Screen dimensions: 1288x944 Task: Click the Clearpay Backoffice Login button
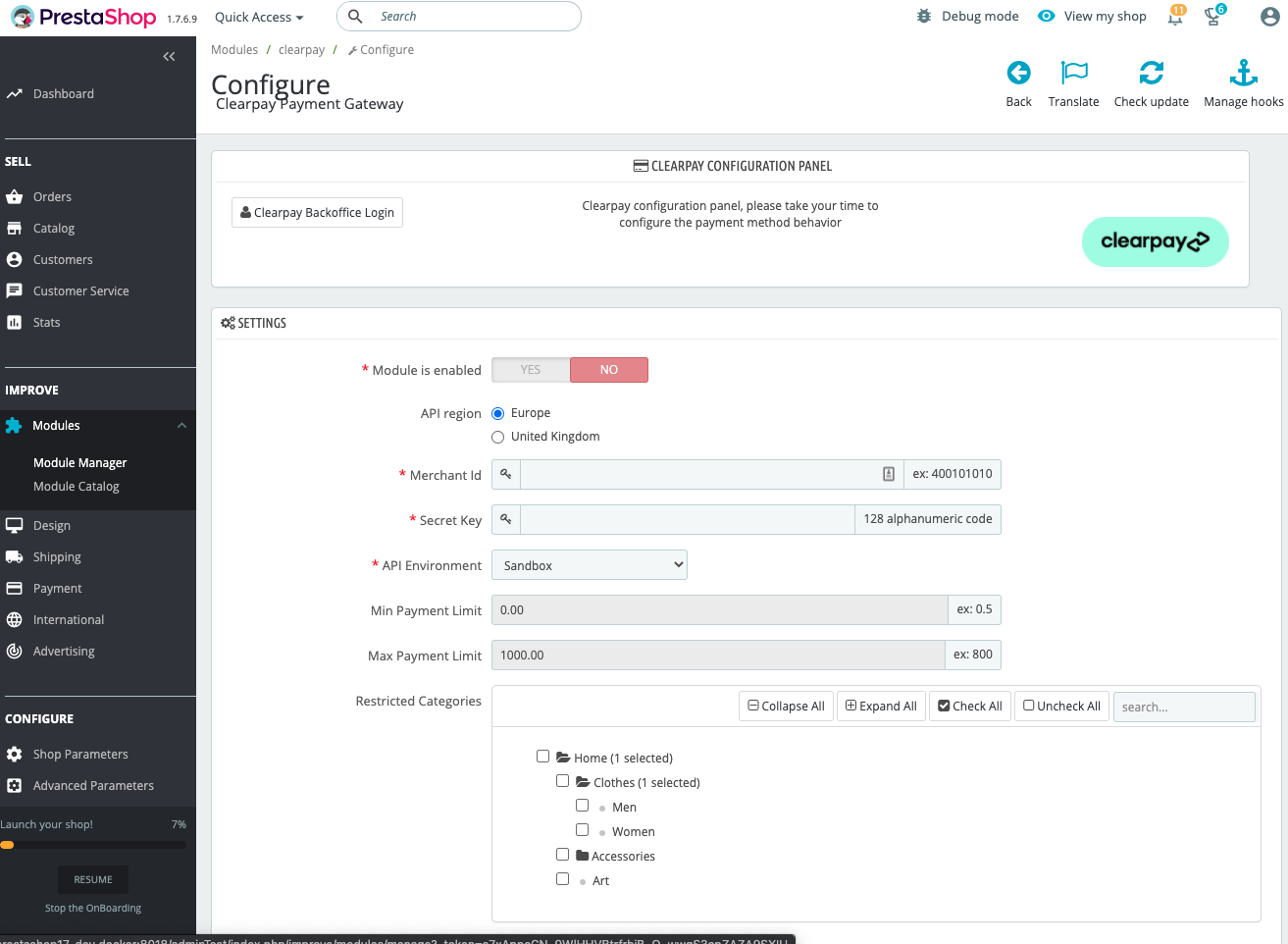[x=317, y=213]
